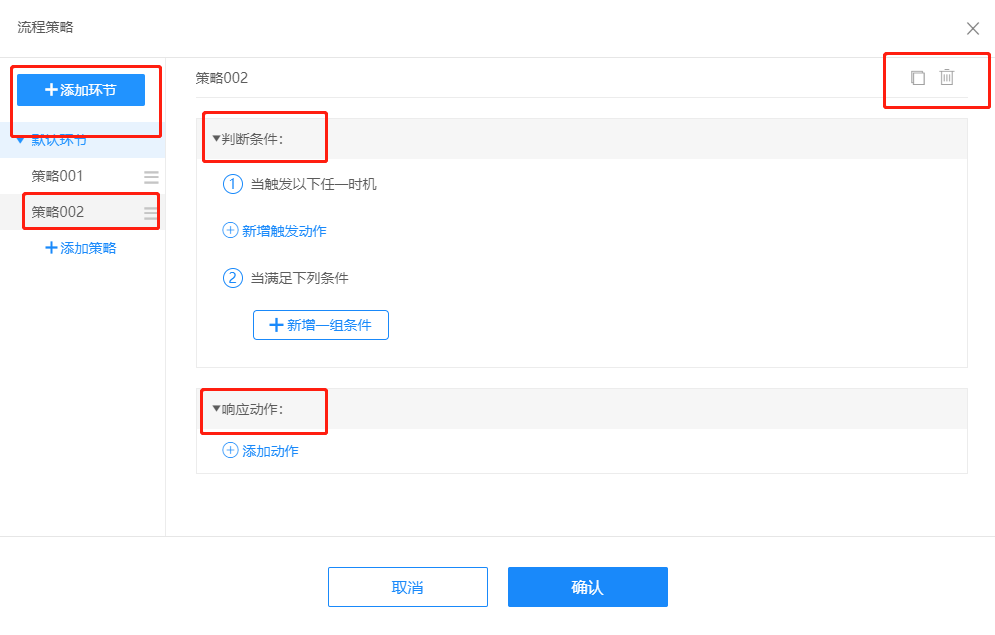Collapse the 默认环节 tree node
995x635 pixels.
tap(20, 140)
